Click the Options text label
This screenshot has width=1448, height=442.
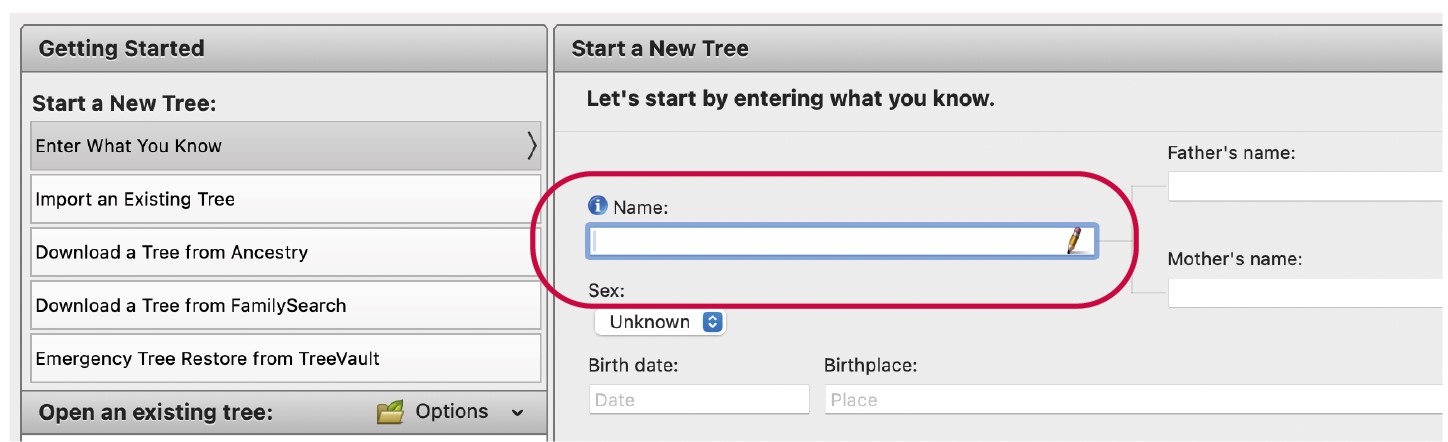pyautogui.click(x=452, y=412)
